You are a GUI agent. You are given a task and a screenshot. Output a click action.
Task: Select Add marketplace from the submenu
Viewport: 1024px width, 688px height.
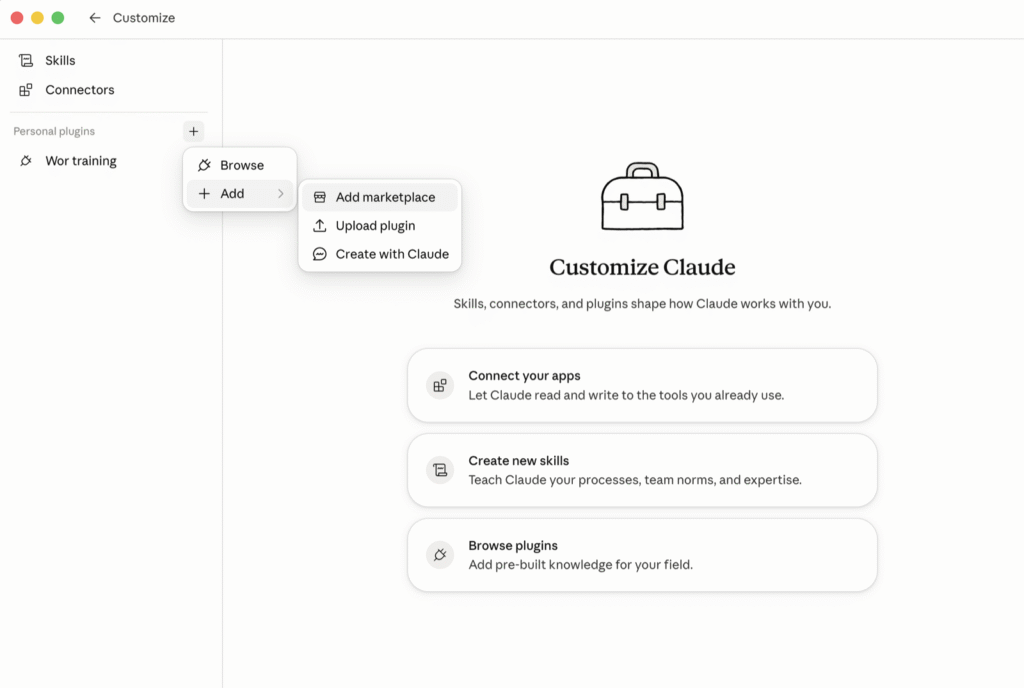pyautogui.click(x=379, y=197)
